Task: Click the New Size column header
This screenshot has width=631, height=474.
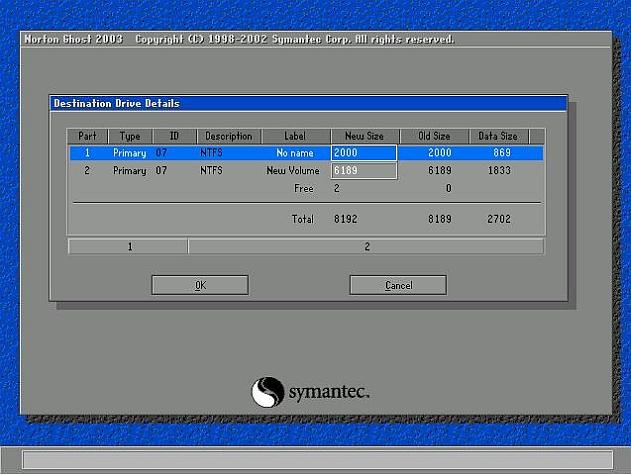Action: (365, 136)
